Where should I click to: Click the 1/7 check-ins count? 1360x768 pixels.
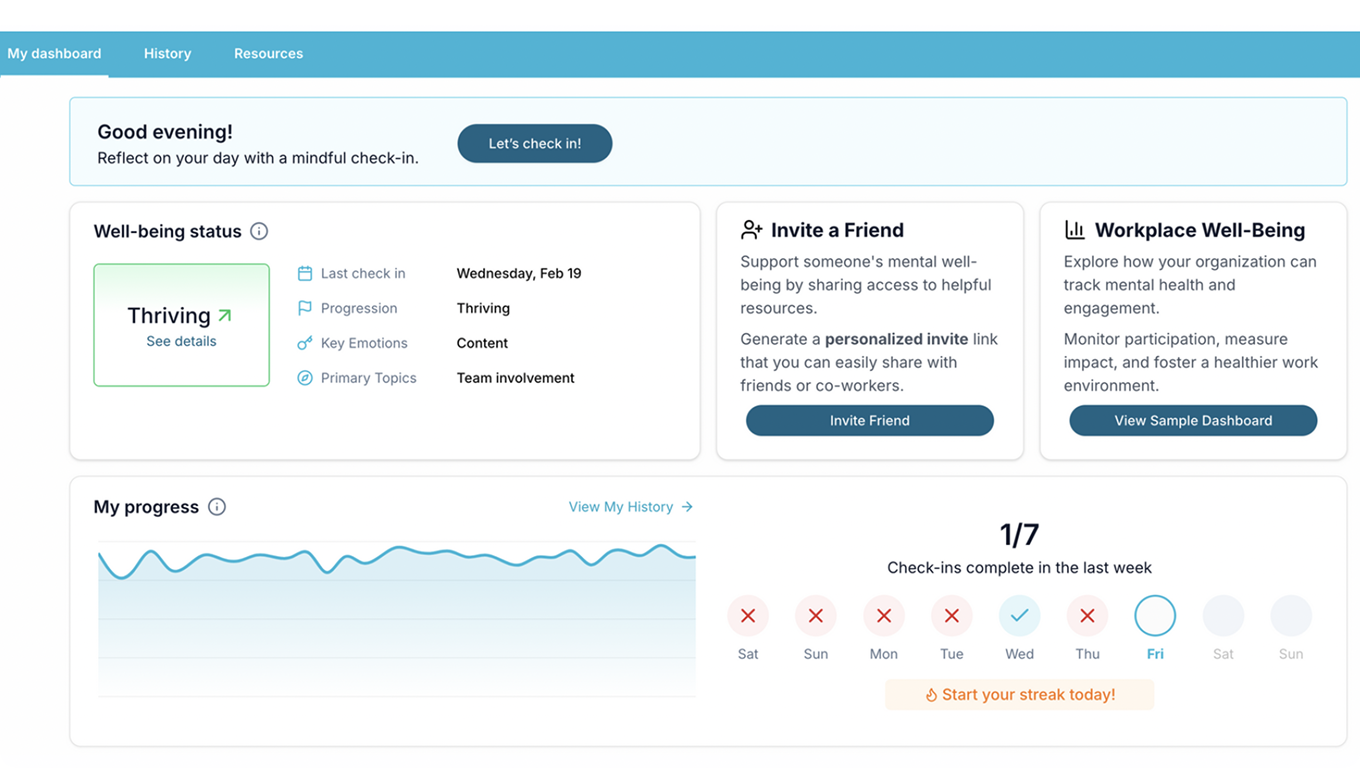click(x=1020, y=535)
